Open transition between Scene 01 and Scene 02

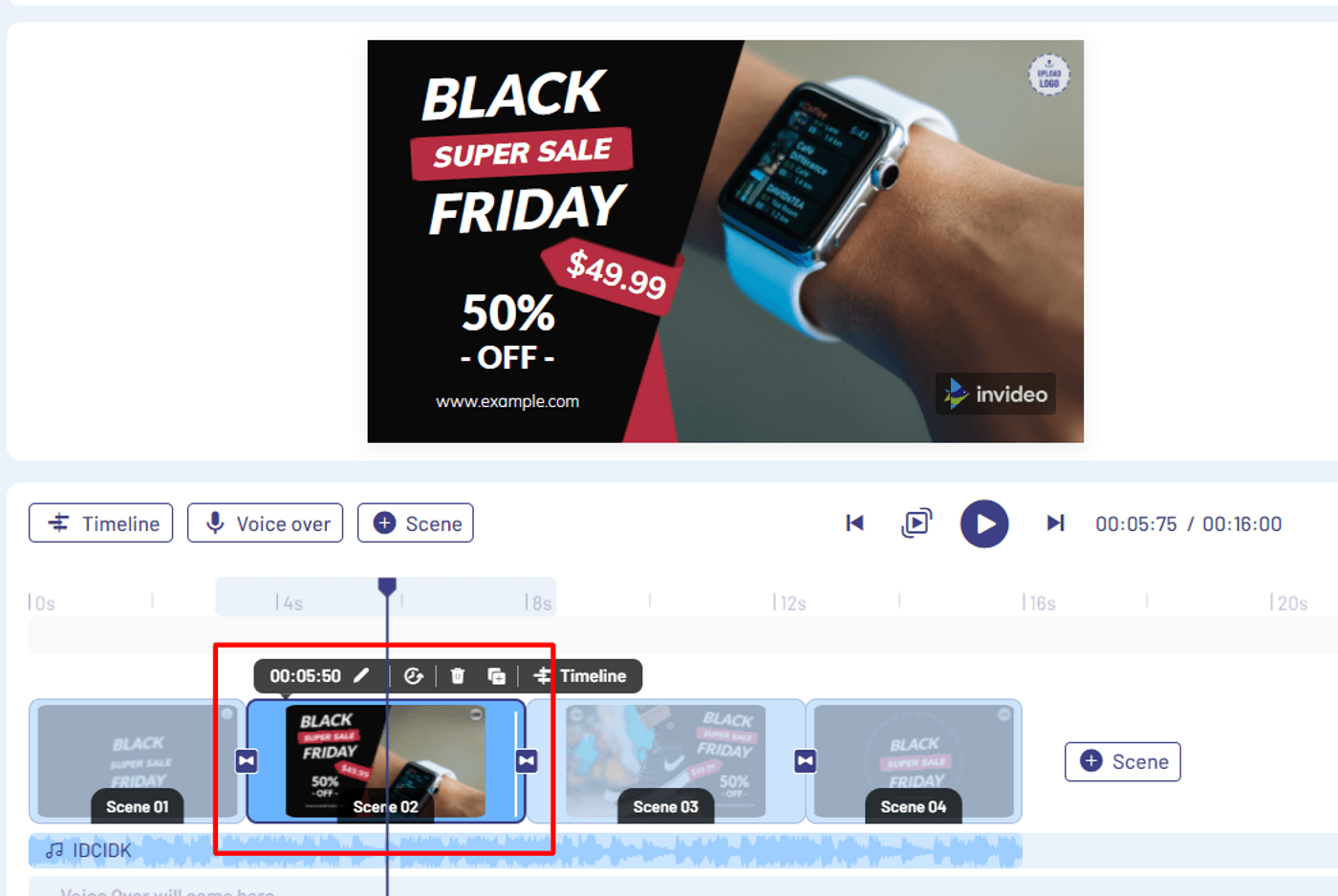click(x=247, y=760)
